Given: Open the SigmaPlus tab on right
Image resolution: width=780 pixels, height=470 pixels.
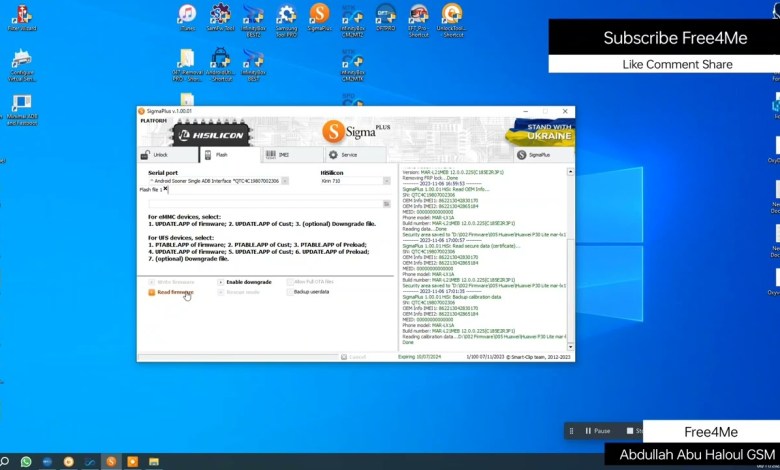Looking at the screenshot, I should click(543, 155).
